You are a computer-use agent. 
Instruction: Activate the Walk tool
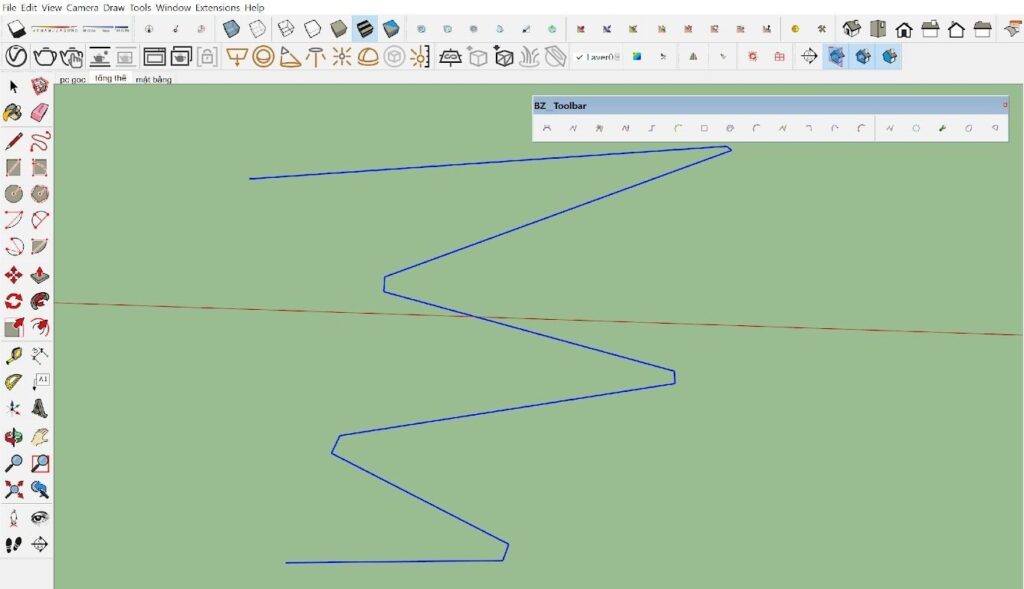pyautogui.click(x=12, y=543)
